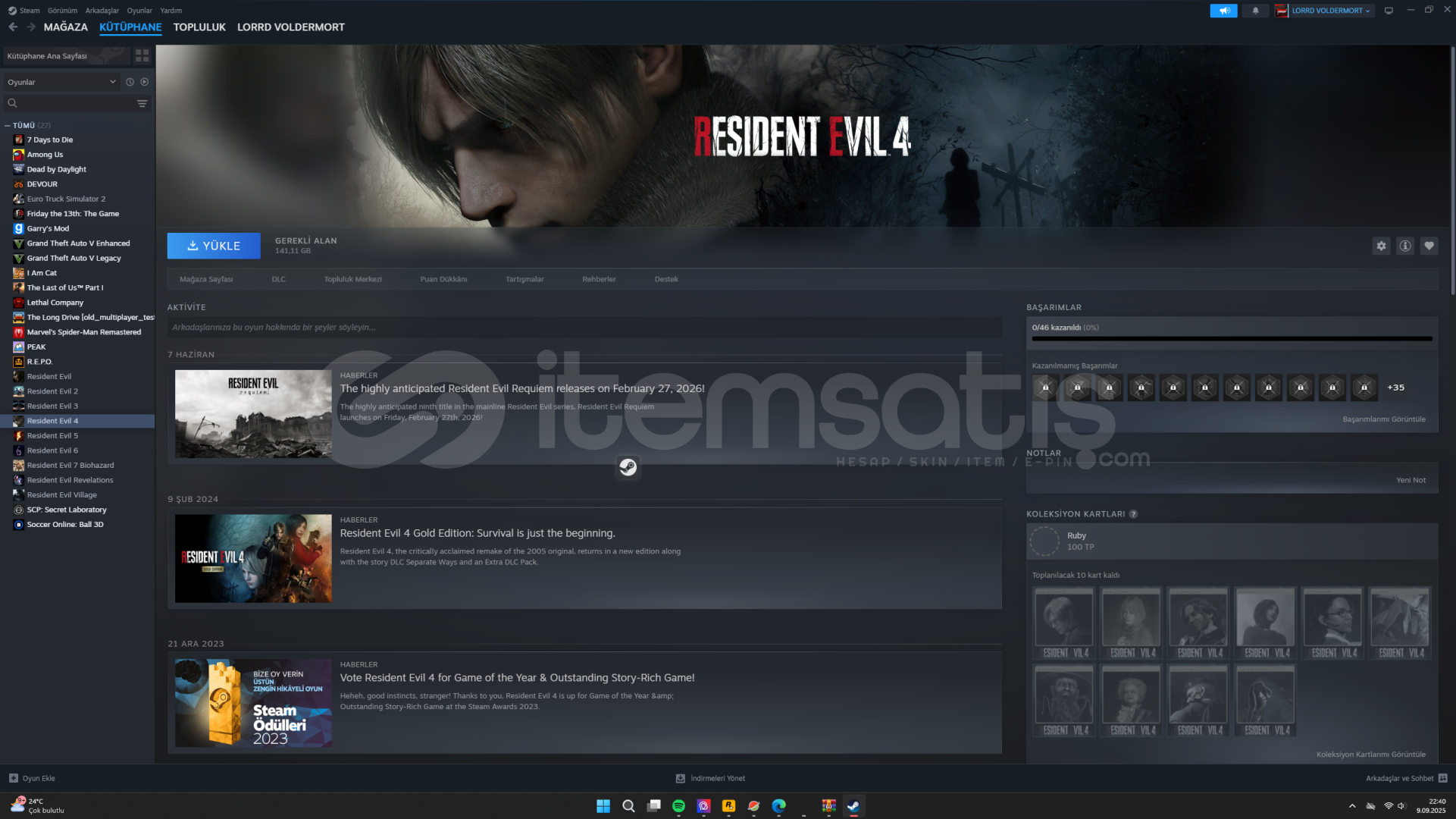Open Steam Ödülleri 2023 news thumbnail

coord(253,704)
